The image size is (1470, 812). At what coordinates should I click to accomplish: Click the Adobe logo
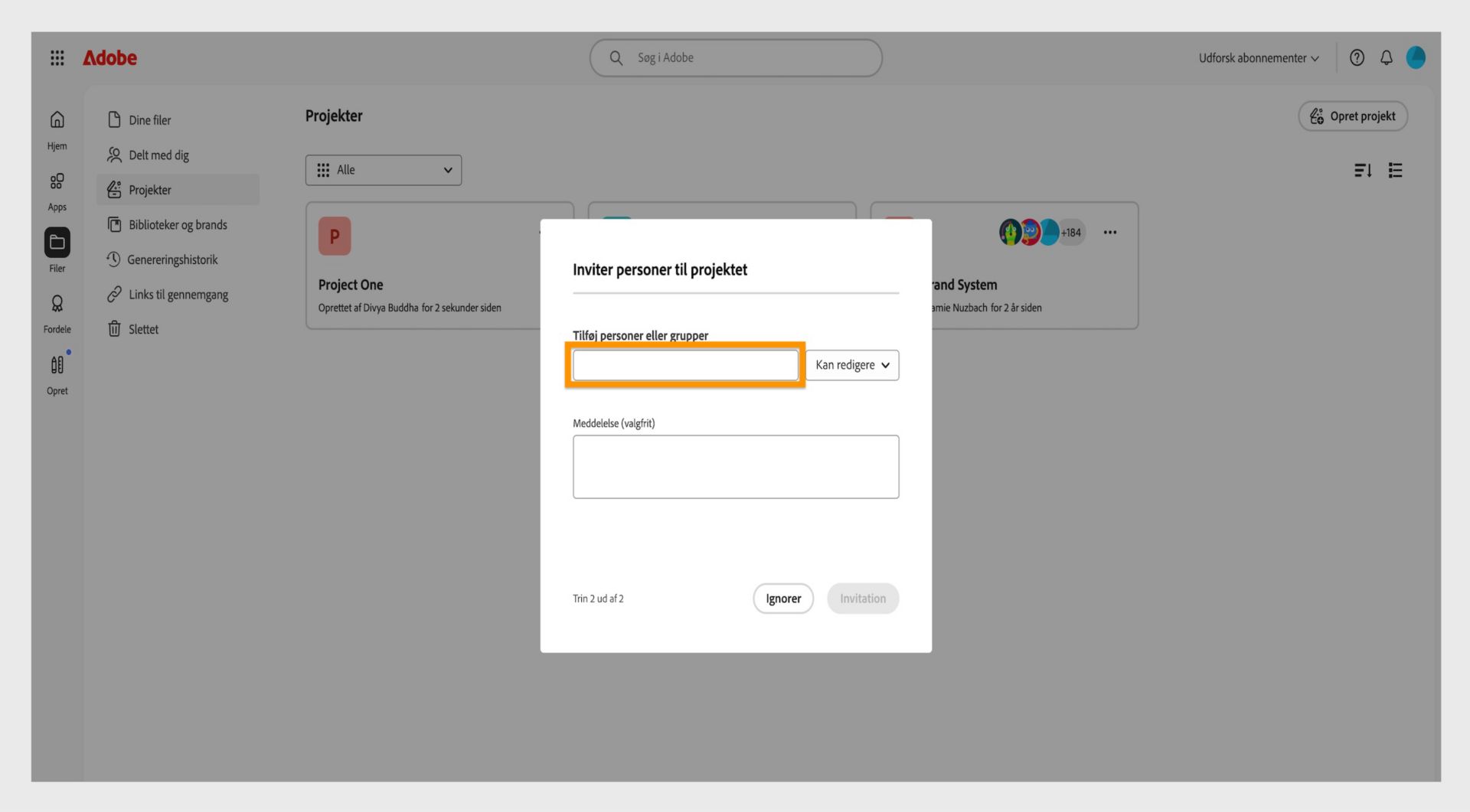click(x=109, y=58)
